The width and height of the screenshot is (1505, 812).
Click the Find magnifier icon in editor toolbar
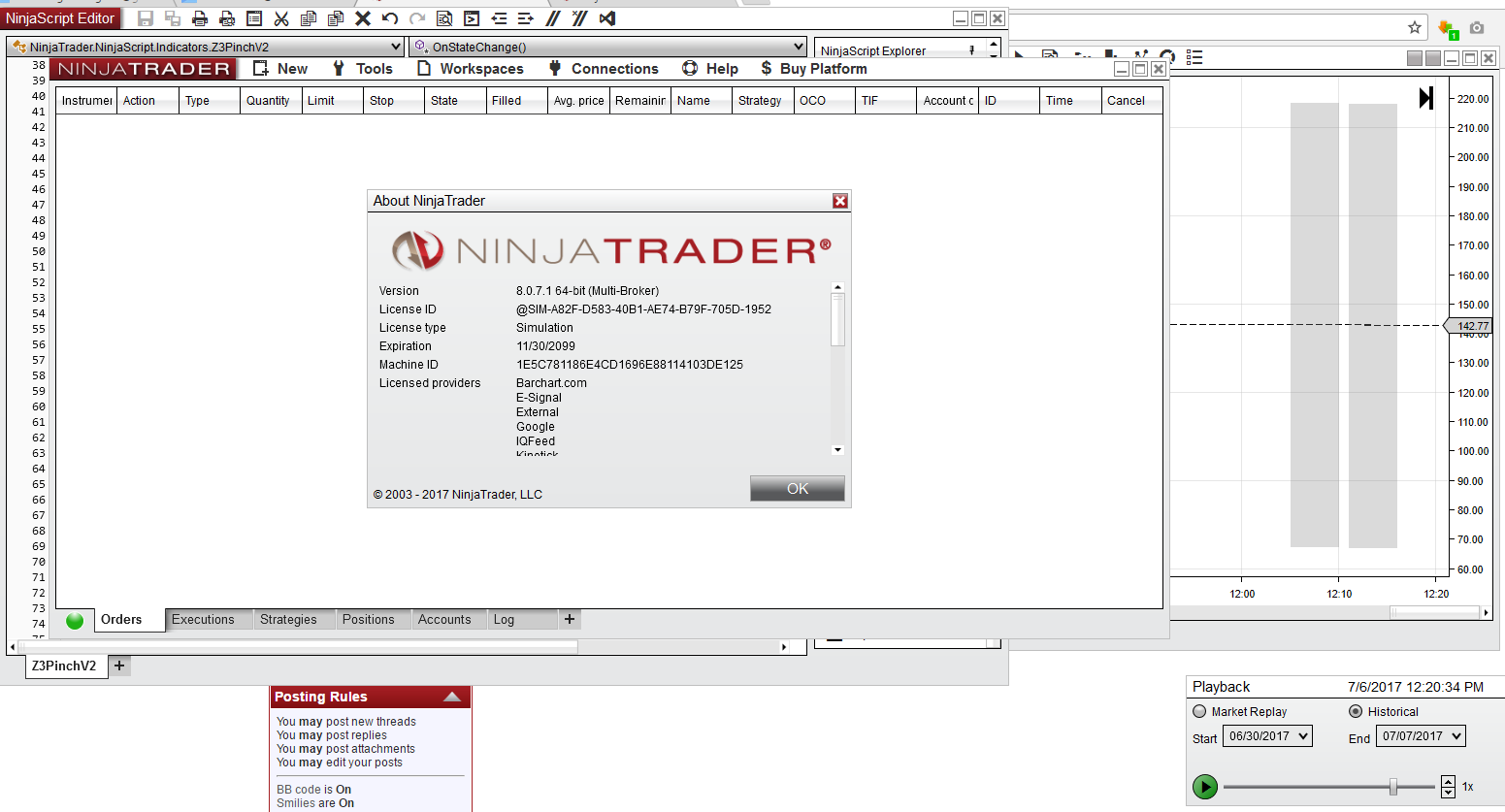click(444, 18)
